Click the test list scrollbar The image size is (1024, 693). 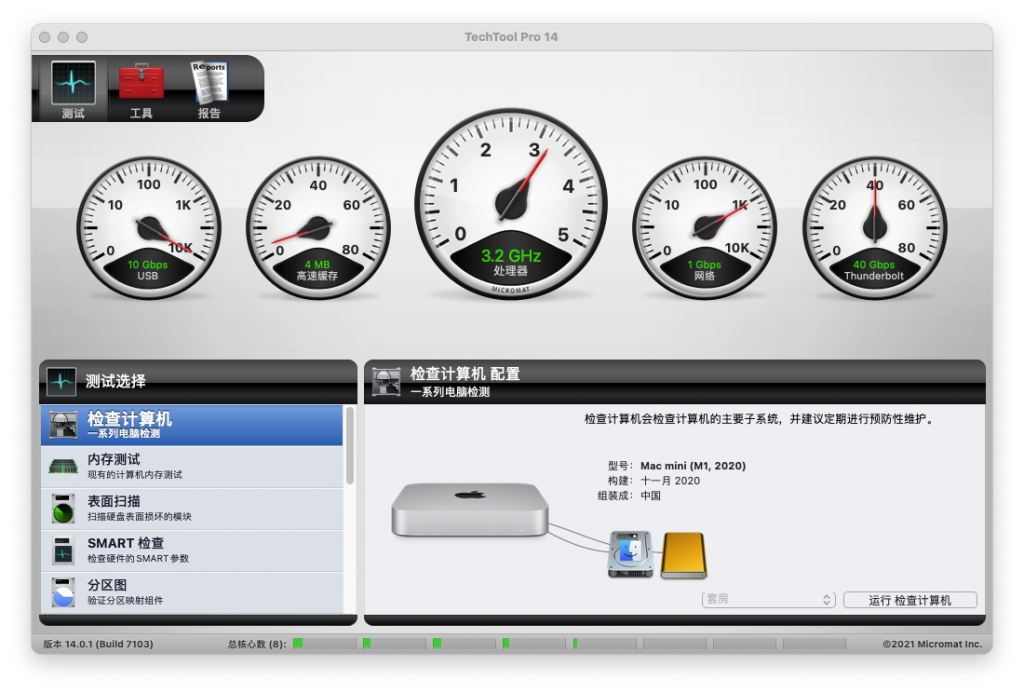(349, 446)
